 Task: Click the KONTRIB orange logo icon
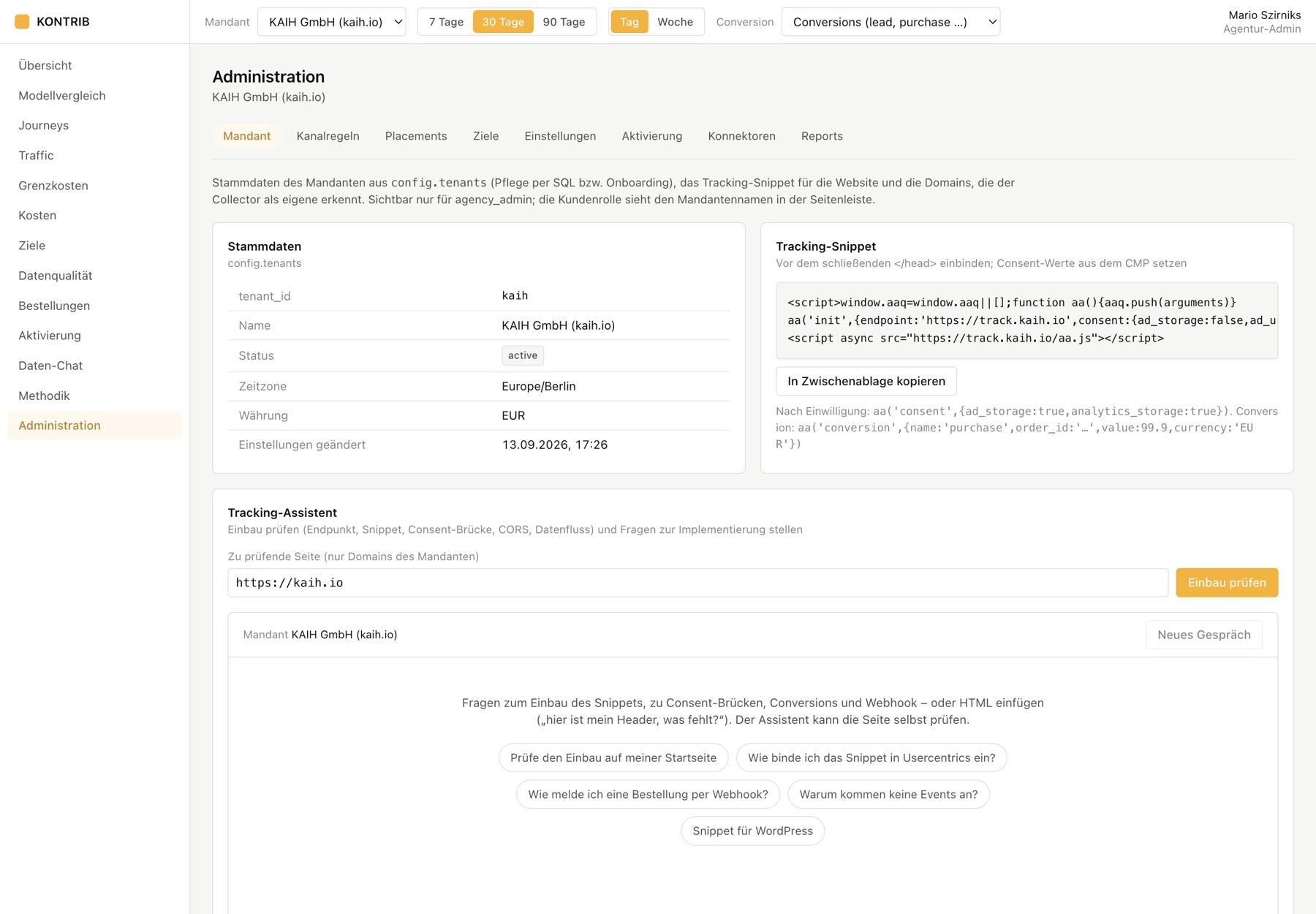[x=22, y=22]
